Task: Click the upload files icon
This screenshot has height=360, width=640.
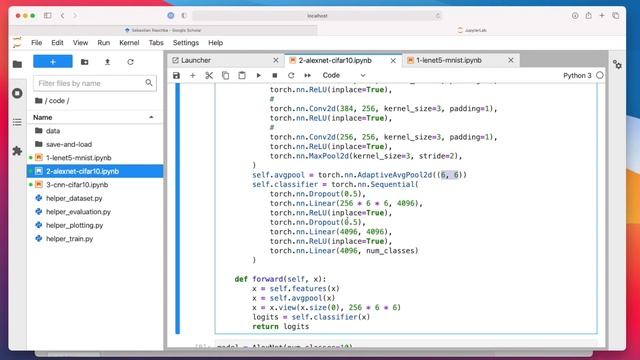Action: point(107,62)
